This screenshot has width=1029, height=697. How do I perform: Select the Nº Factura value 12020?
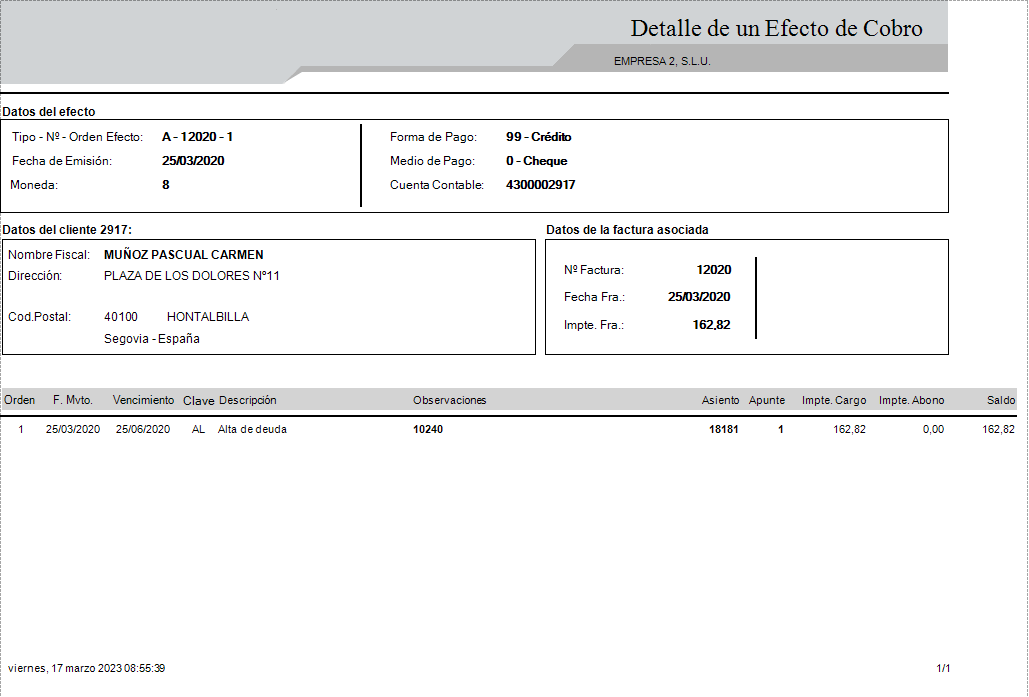coord(715,270)
